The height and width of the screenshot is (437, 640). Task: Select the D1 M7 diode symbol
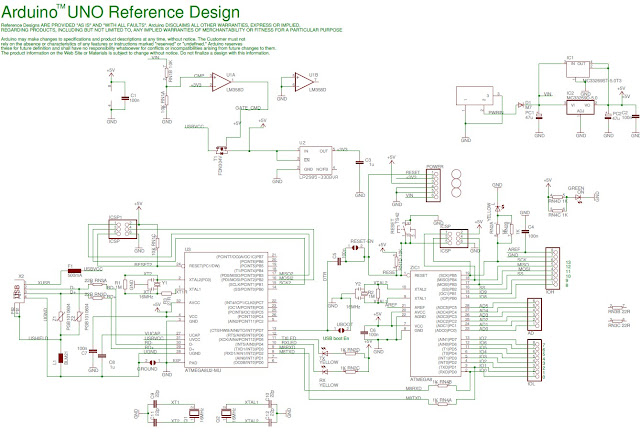tap(520, 105)
